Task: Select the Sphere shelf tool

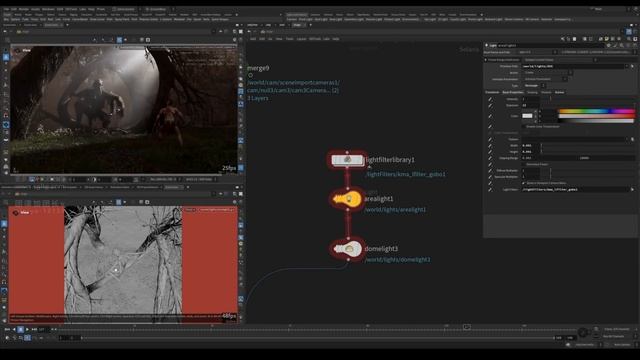Action: tap(16, 19)
